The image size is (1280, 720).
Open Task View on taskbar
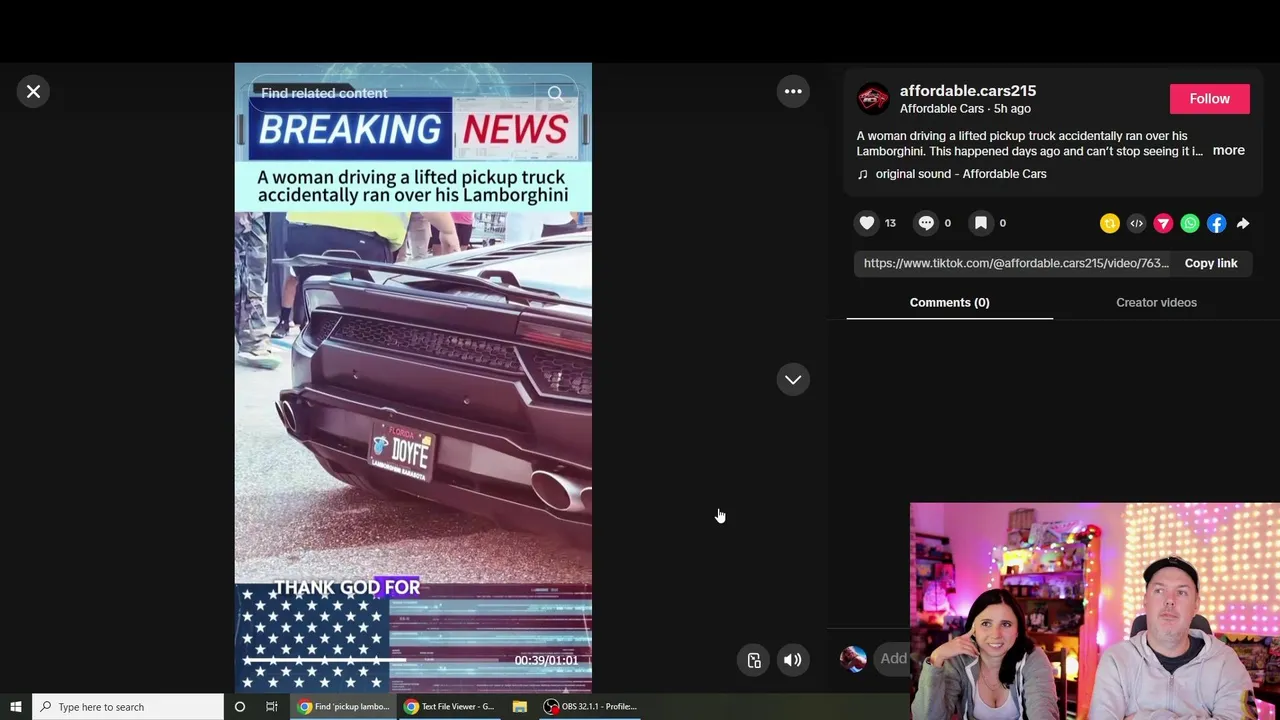[271, 707]
